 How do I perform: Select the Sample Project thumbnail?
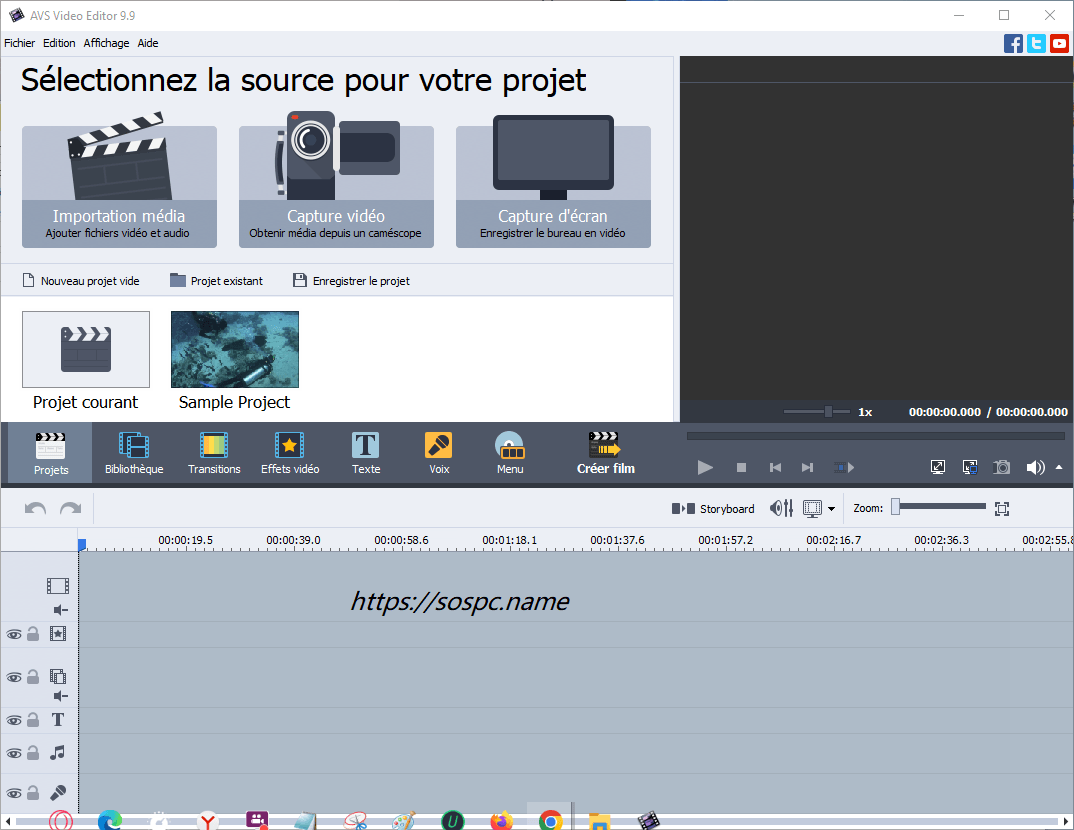point(235,349)
